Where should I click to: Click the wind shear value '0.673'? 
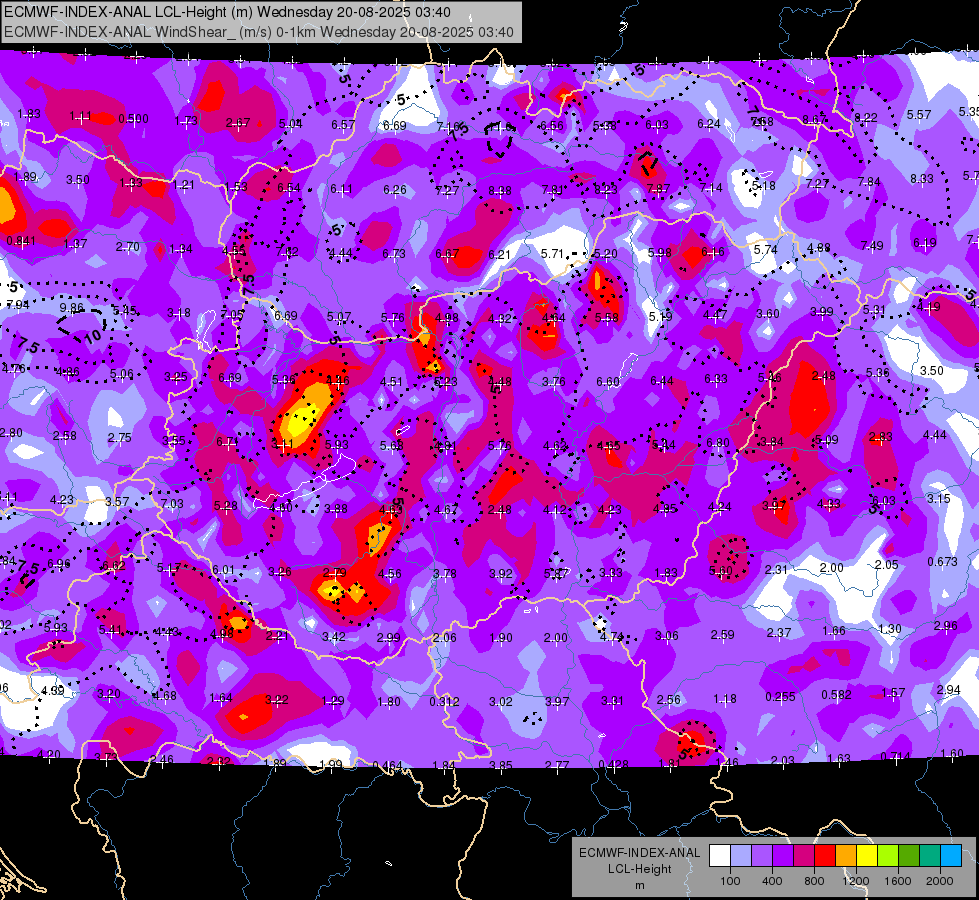(x=942, y=561)
